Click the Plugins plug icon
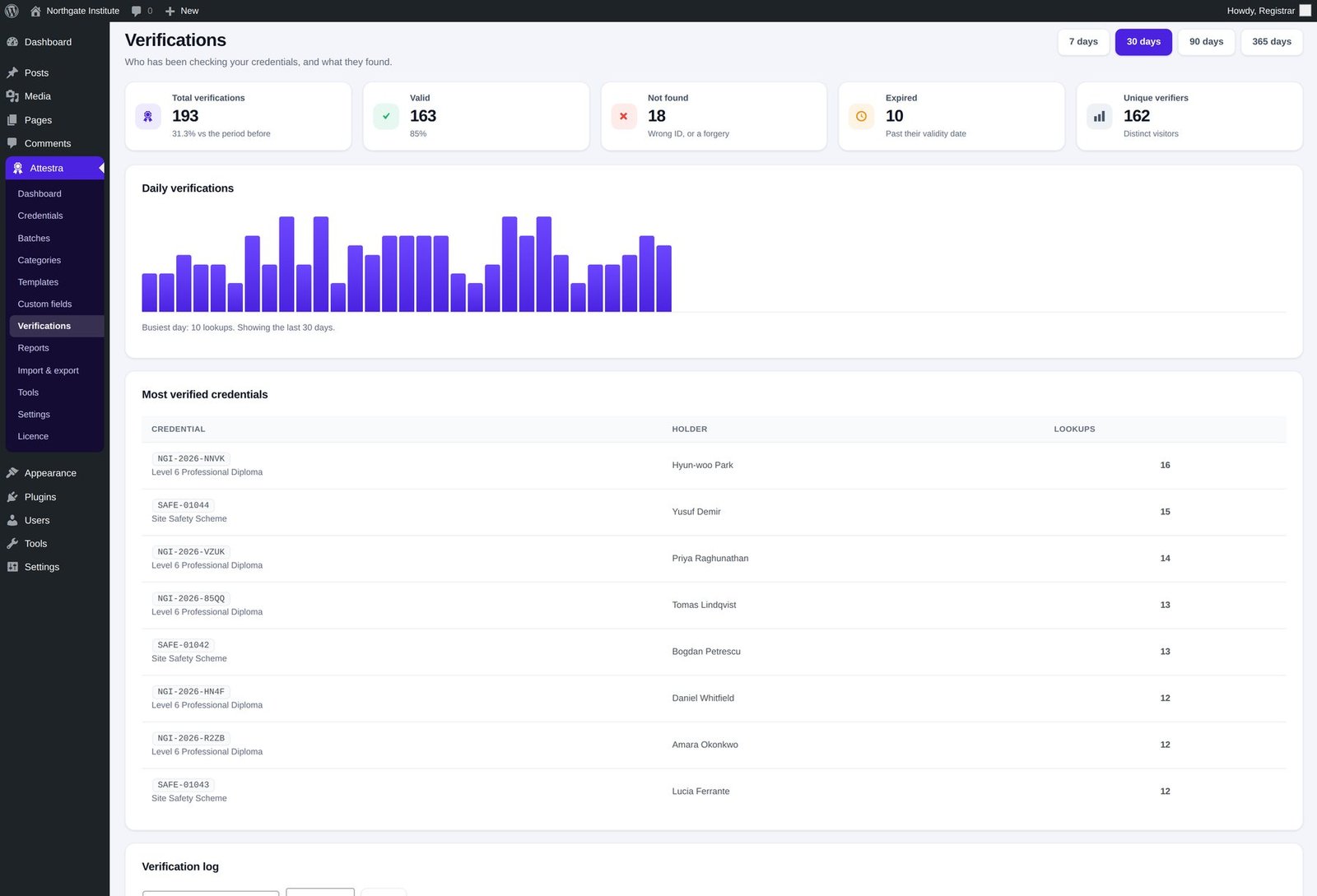Viewport: 1317px width, 896px height. pyautogui.click(x=12, y=497)
